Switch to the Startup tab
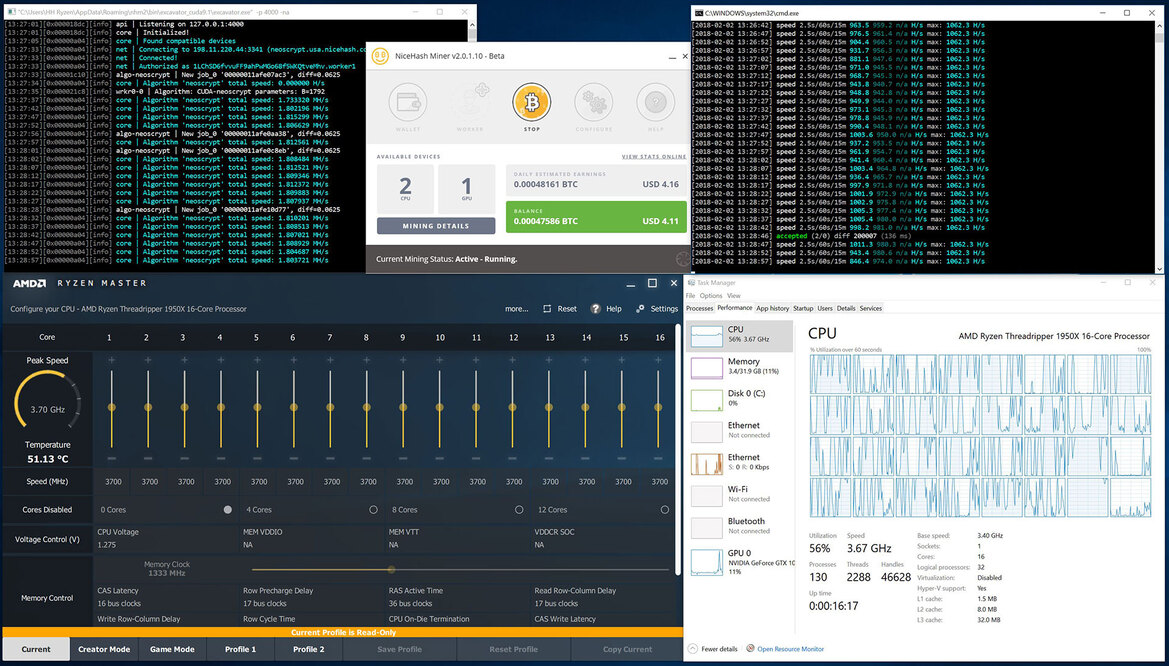 (x=803, y=308)
